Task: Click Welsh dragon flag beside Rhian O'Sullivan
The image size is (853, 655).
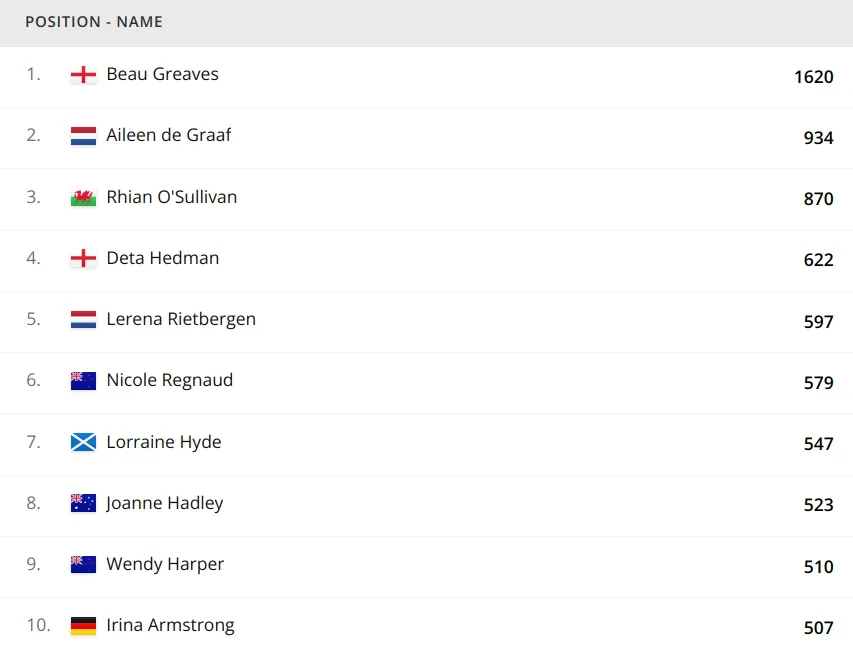Action: (83, 197)
